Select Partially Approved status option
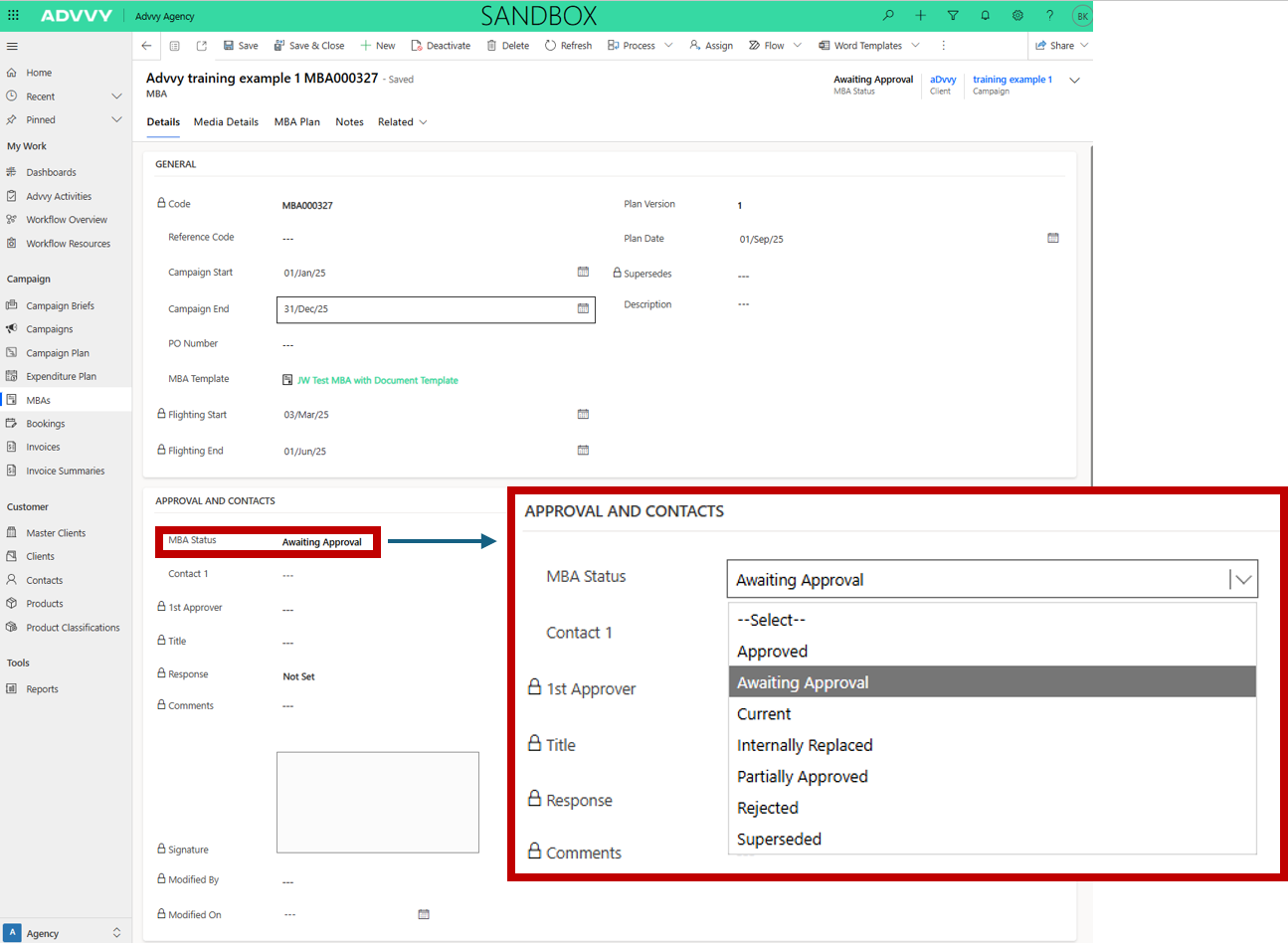The height and width of the screenshot is (949, 1288). (802, 777)
